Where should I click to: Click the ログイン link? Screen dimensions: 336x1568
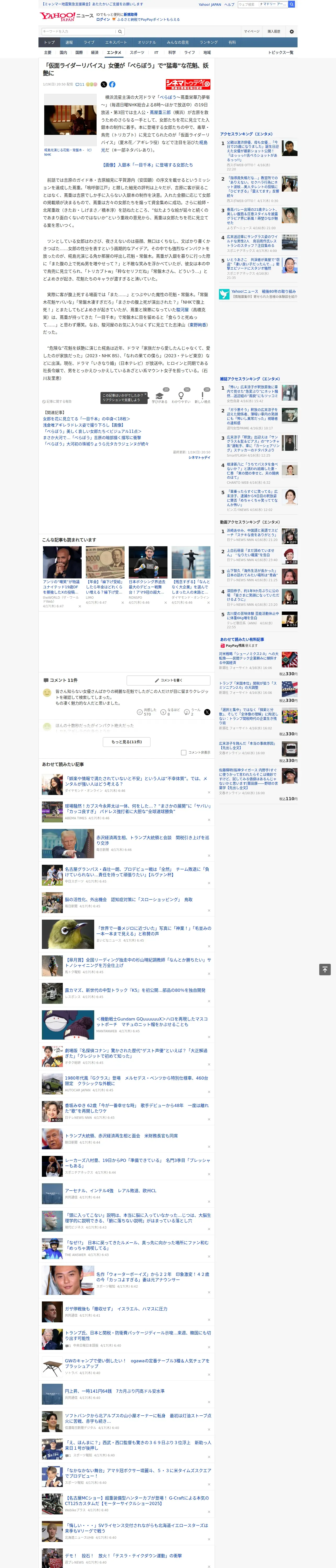pyautogui.click(x=103, y=20)
